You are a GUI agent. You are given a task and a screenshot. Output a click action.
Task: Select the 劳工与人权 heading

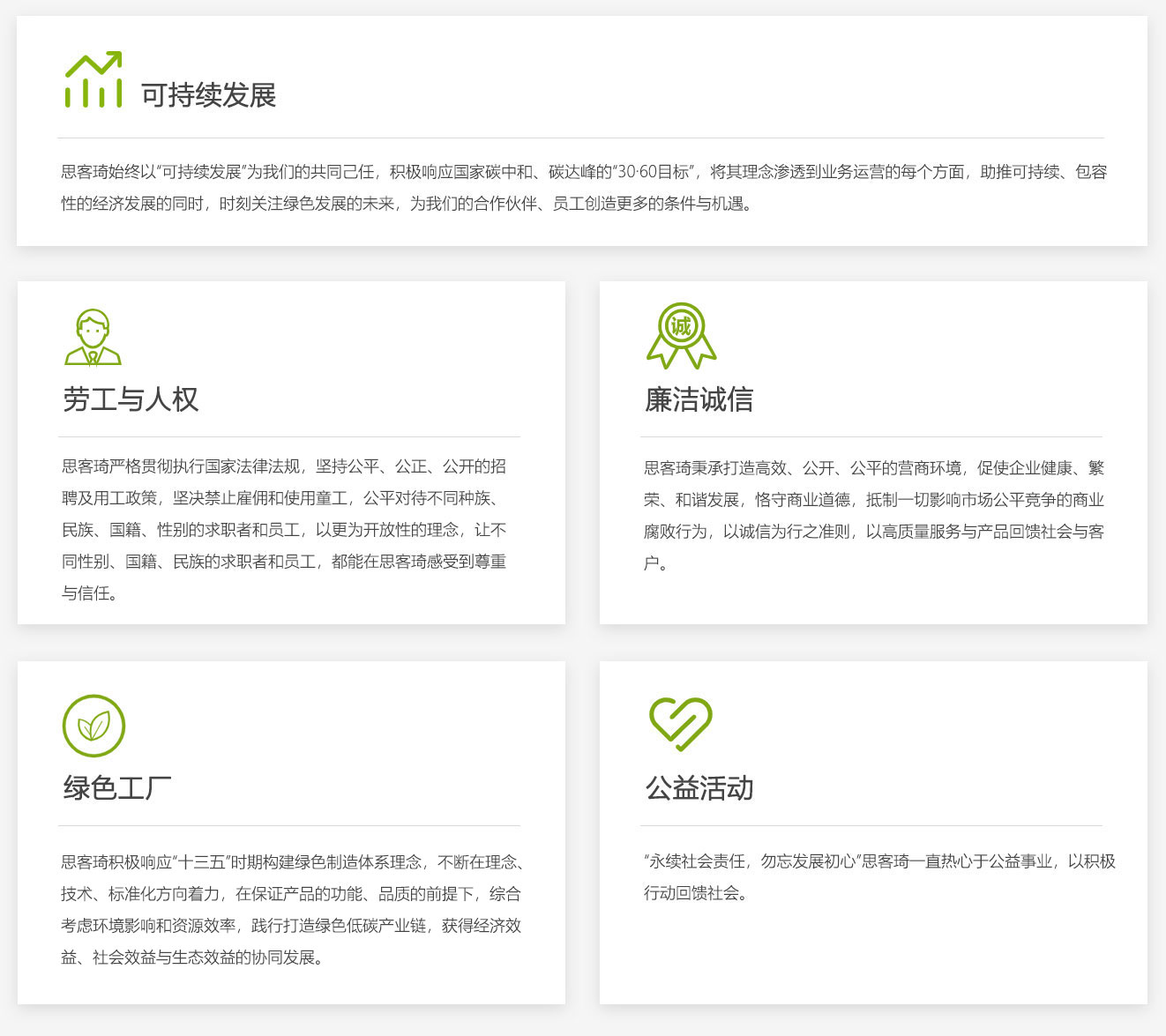pyautogui.click(x=131, y=399)
